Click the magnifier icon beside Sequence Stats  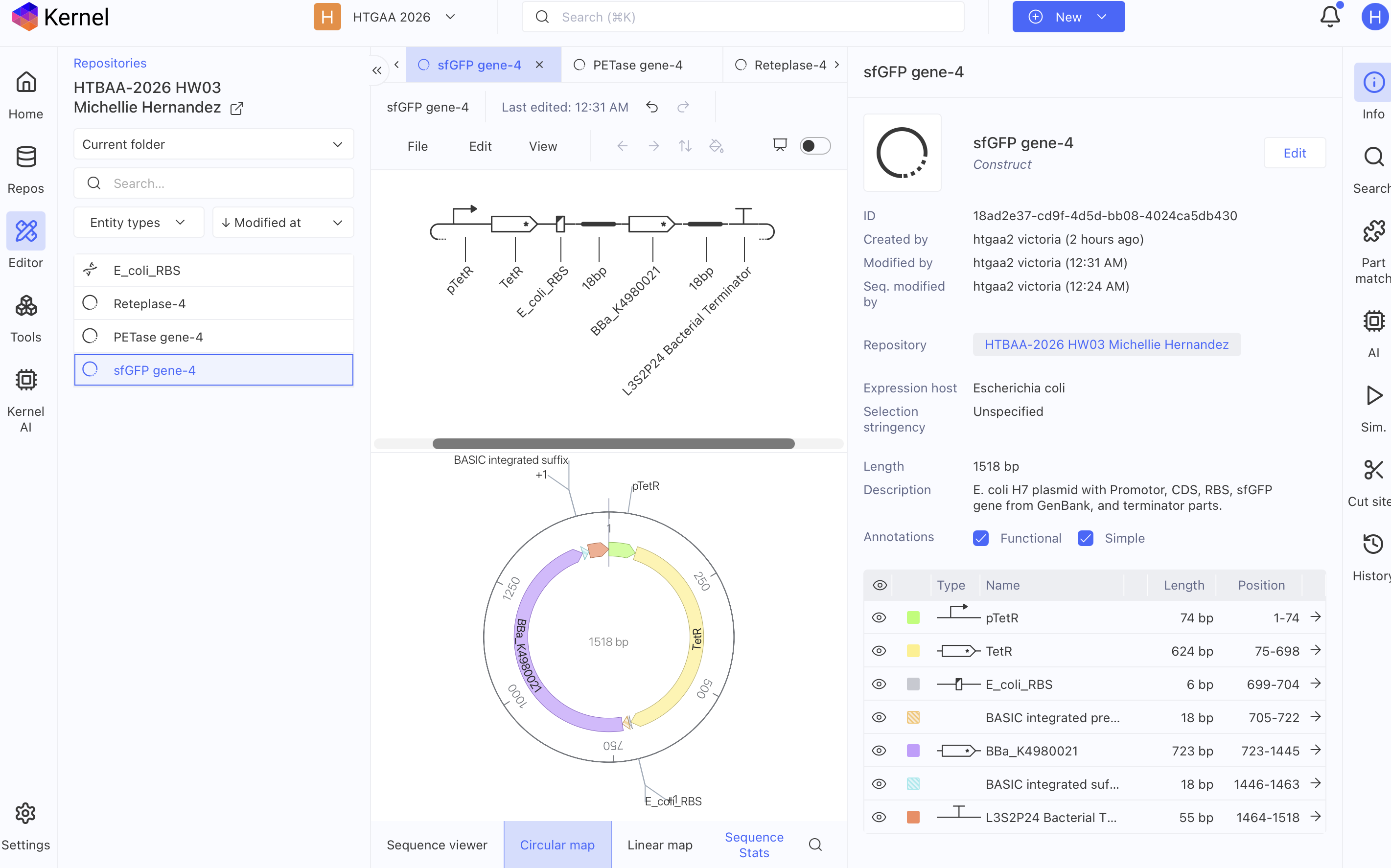point(815,845)
